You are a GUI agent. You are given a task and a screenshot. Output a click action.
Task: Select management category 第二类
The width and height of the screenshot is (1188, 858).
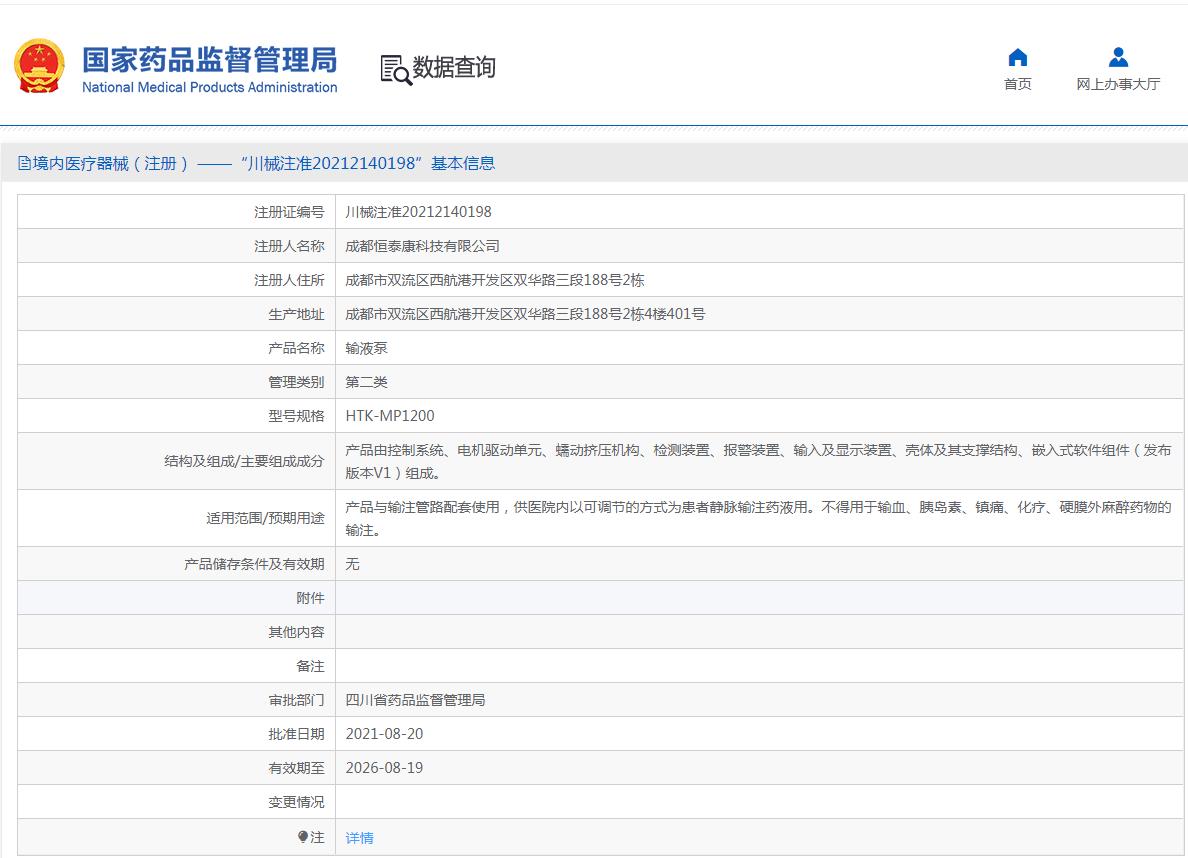[367, 382]
